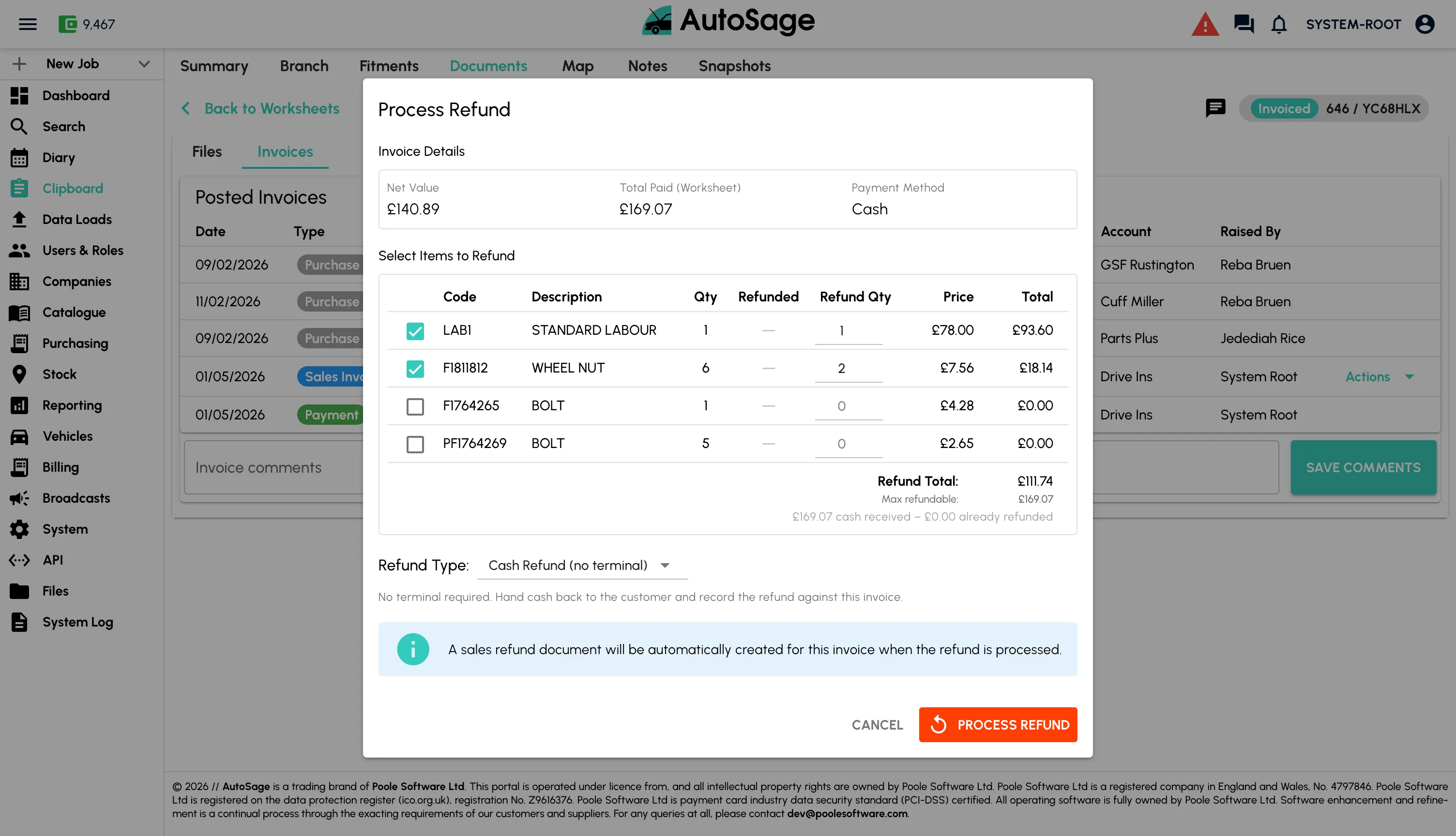Click the Purchasing receipt icon
This screenshot has width=1456, height=836.
pos(19,343)
